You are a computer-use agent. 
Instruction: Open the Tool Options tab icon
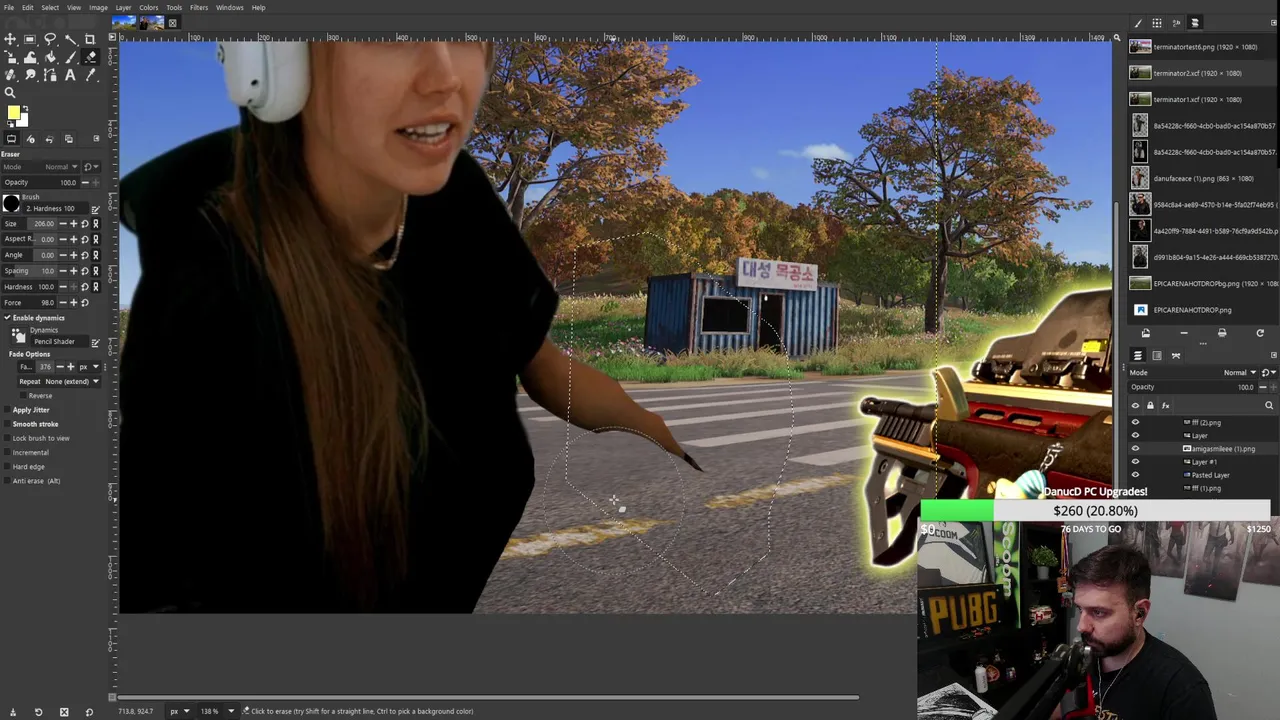11,139
